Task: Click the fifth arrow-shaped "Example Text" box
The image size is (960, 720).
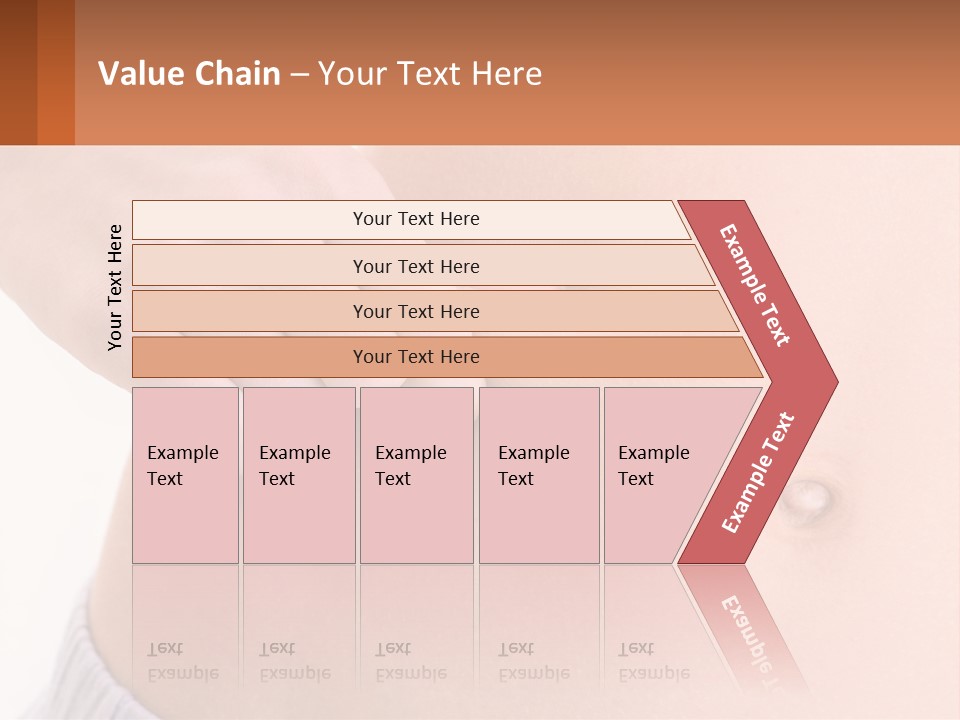Action: click(660, 475)
